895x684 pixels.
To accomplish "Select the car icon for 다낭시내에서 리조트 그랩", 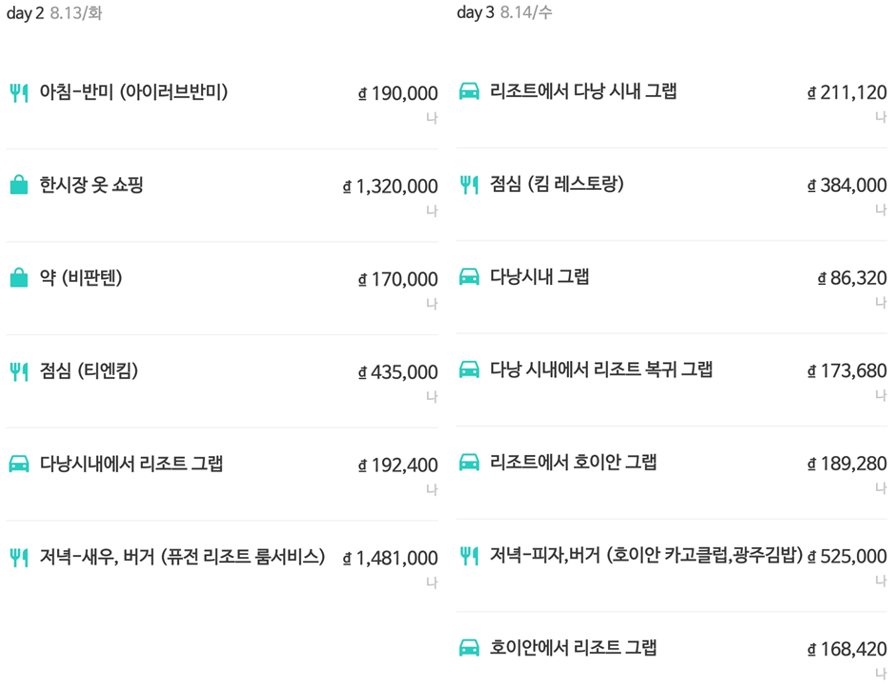I will tap(18, 464).
